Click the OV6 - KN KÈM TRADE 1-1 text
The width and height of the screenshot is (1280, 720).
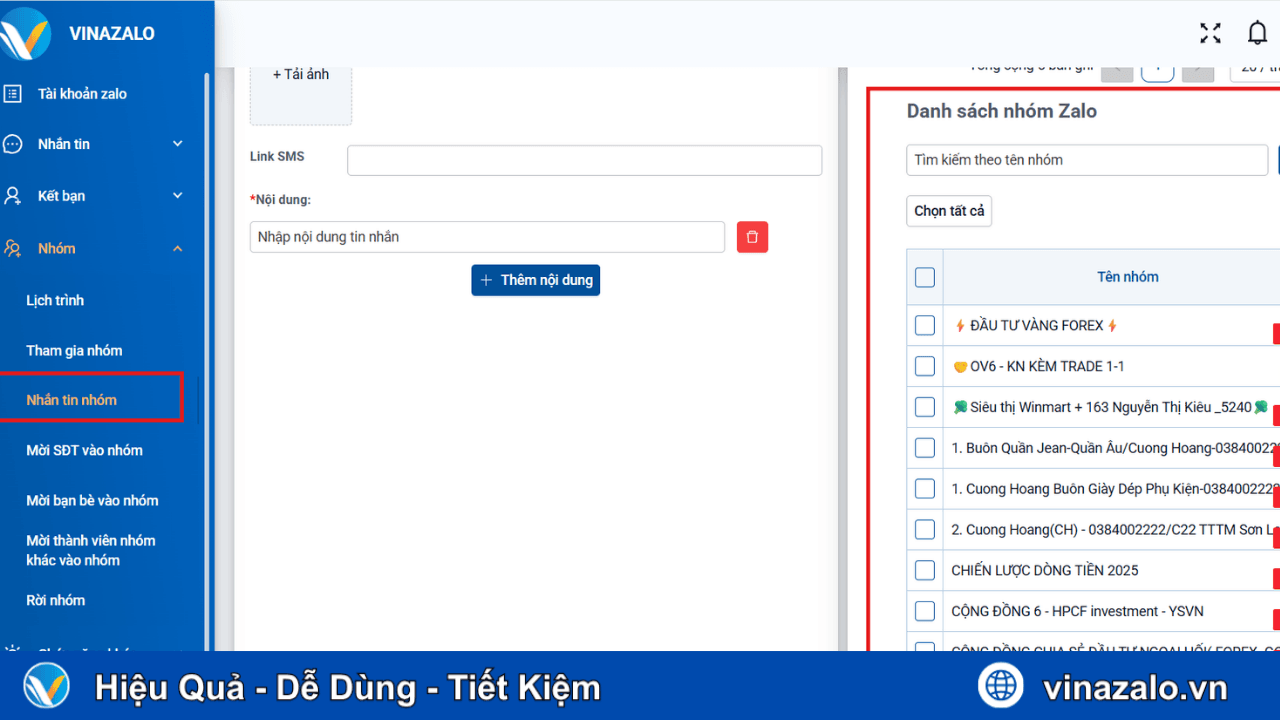(x=1038, y=366)
